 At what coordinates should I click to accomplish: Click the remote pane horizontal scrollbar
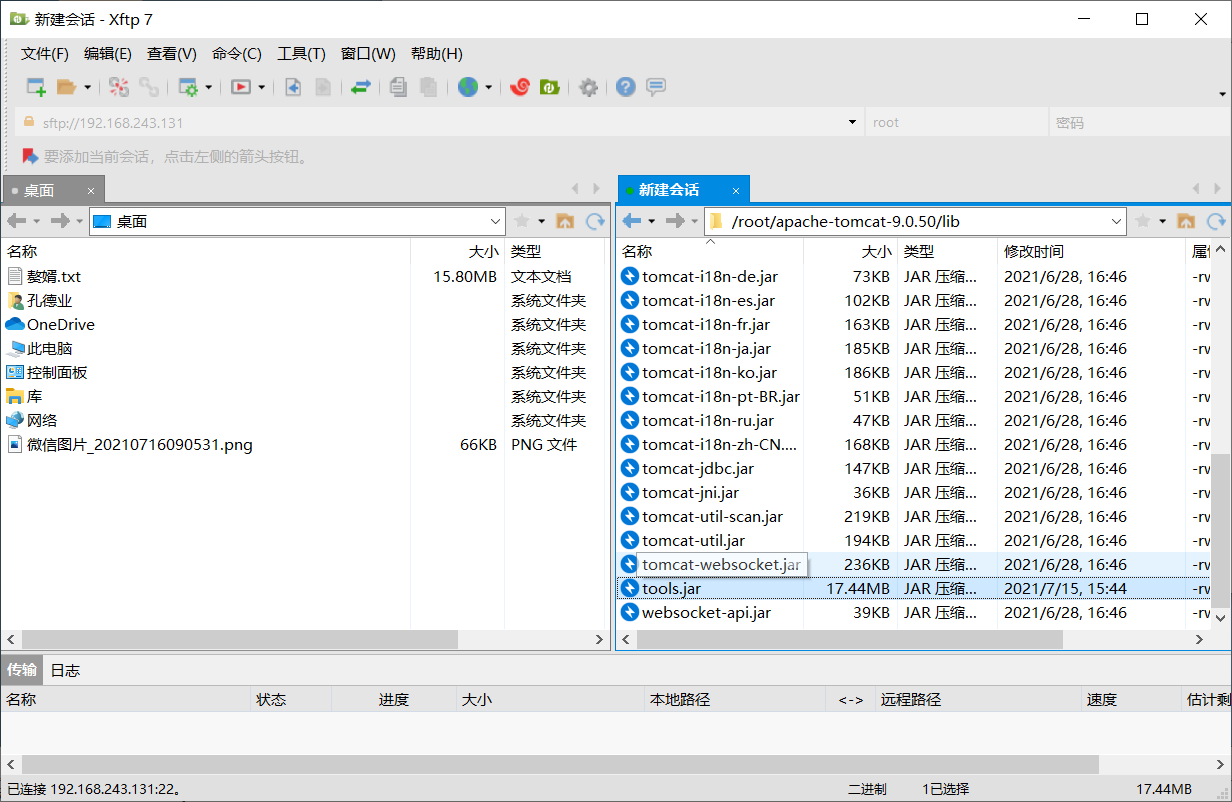[x=849, y=639]
